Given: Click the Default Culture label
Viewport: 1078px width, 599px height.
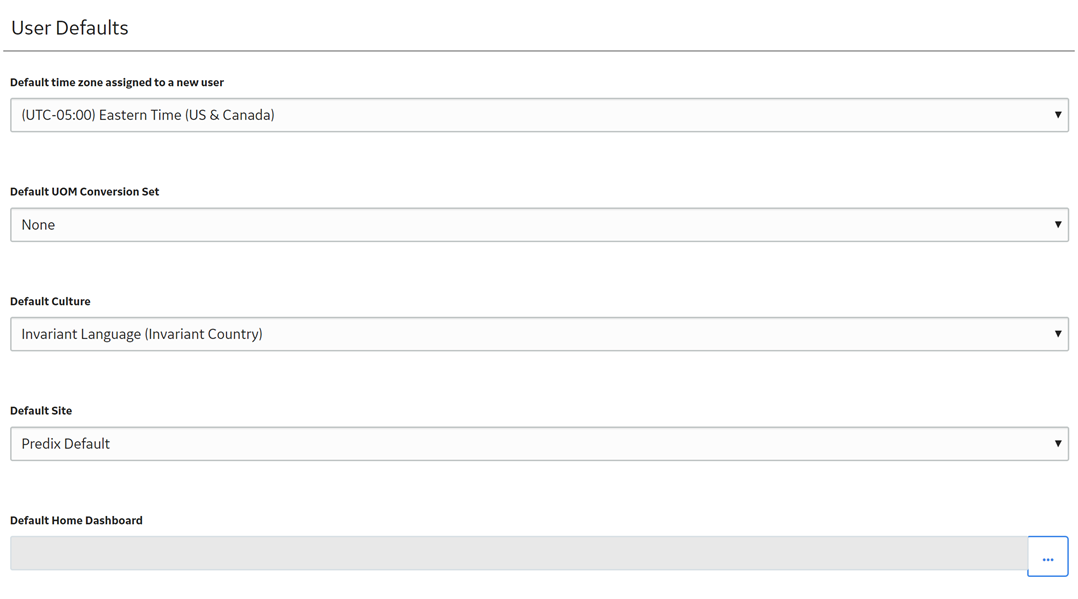Looking at the screenshot, I should (x=50, y=301).
